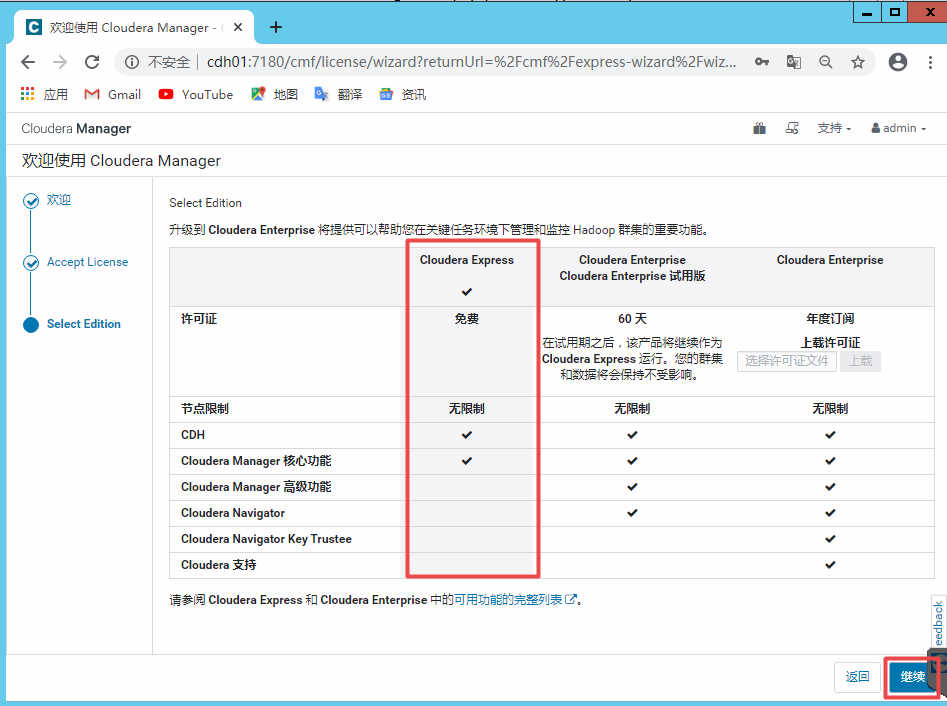Click the 60 天 trial duration text
The width and height of the screenshot is (947, 706).
point(632,319)
